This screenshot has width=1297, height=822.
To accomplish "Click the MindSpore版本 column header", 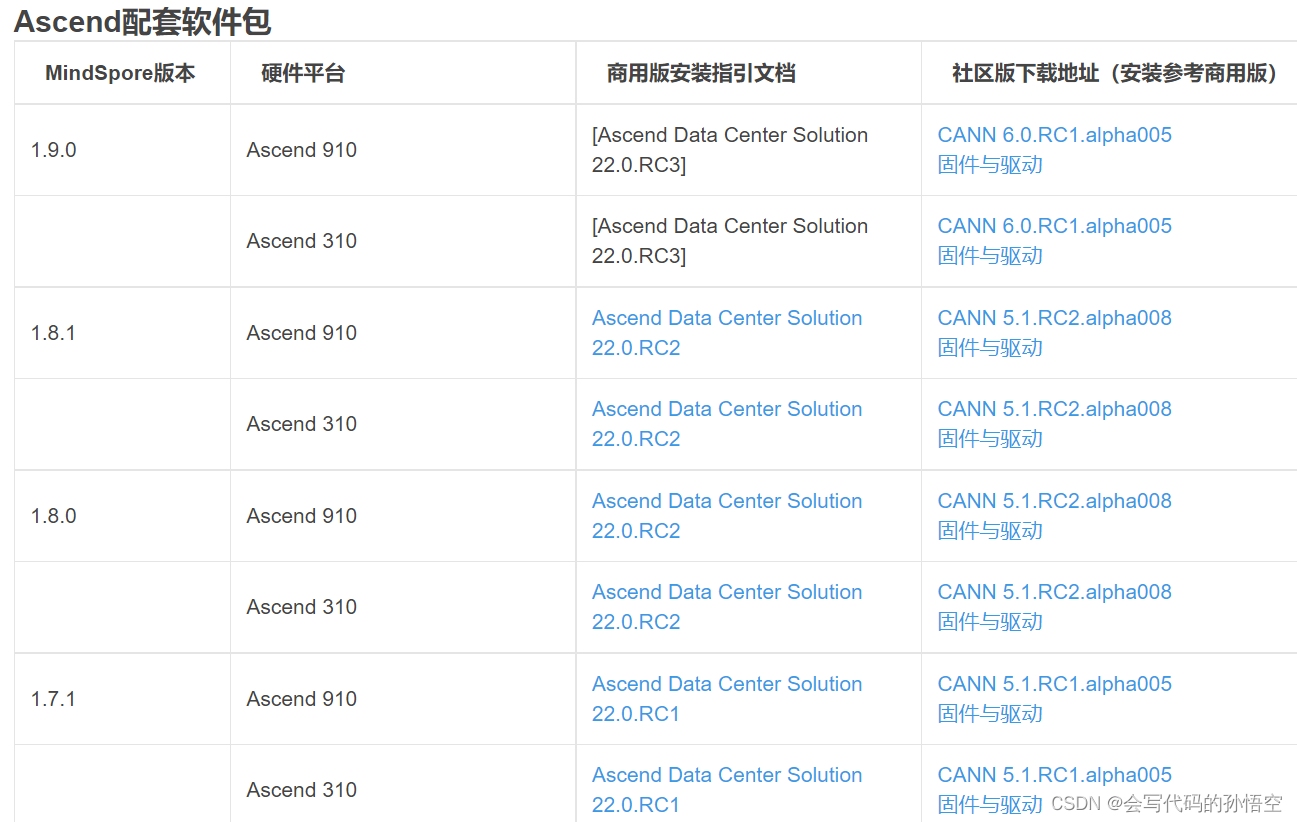I will 120,73.
